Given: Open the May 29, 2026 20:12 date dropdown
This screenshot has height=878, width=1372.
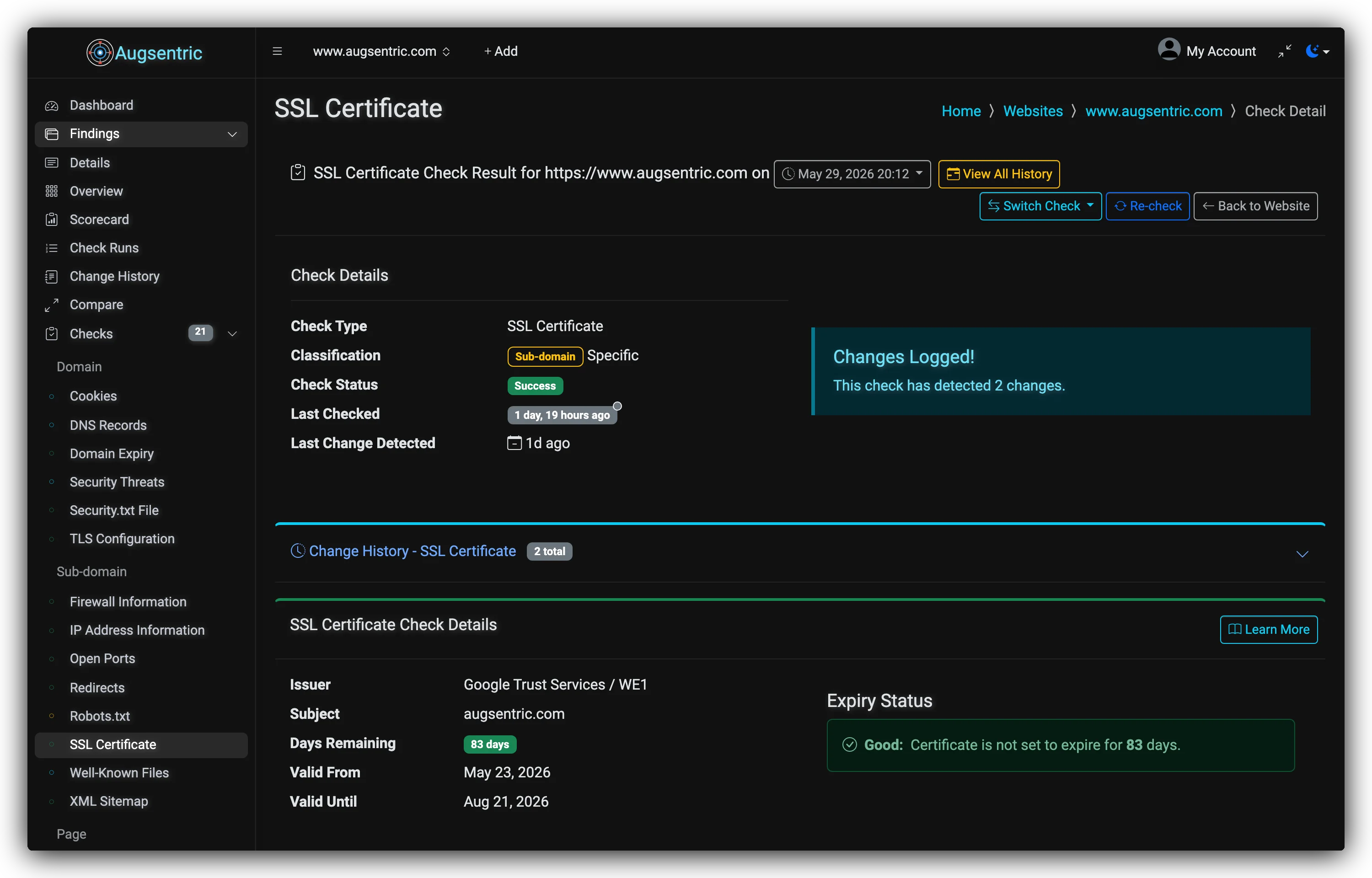Looking at the screenshot, I should coord(852,174).
